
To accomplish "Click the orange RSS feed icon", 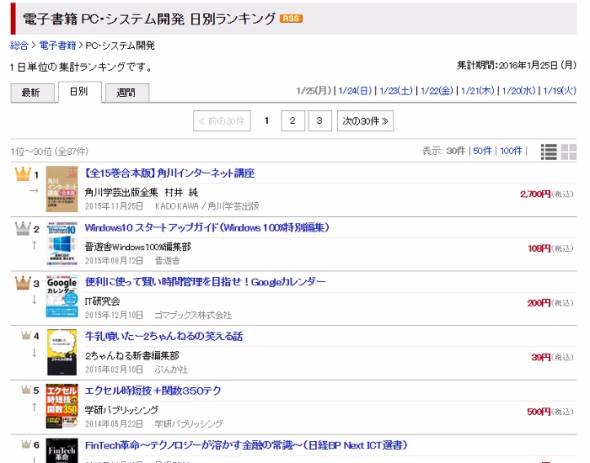I will point(291,18).
